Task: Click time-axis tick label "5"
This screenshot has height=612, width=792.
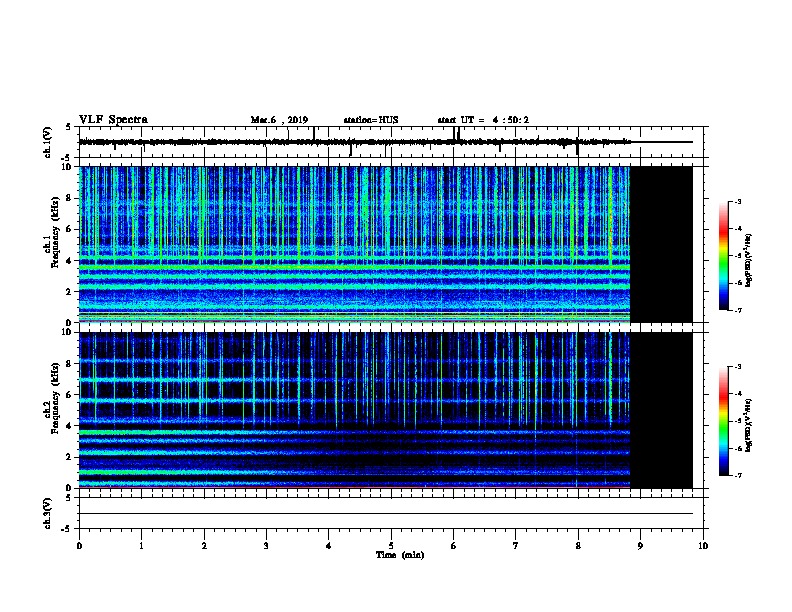Action: point(391,546)
